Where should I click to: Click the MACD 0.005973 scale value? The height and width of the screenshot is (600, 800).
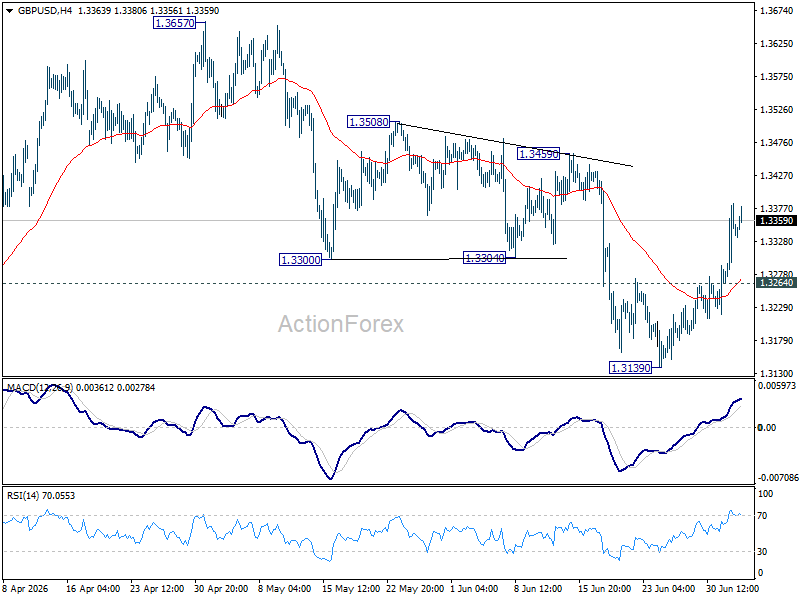click(x=777, y=386)
